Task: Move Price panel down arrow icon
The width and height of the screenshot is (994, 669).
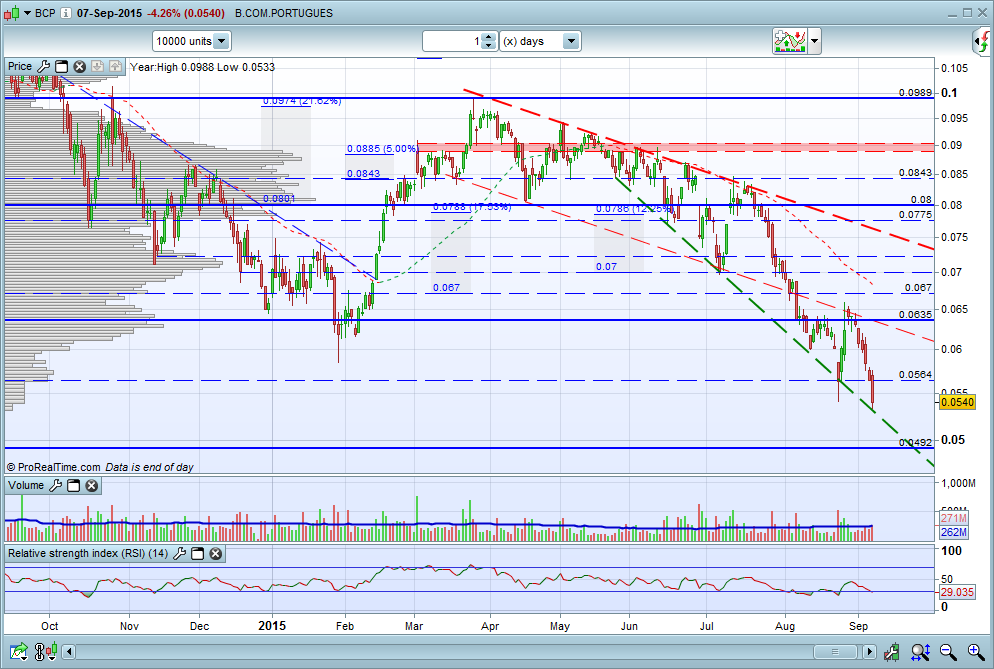Action: click(x=97, y=66)
